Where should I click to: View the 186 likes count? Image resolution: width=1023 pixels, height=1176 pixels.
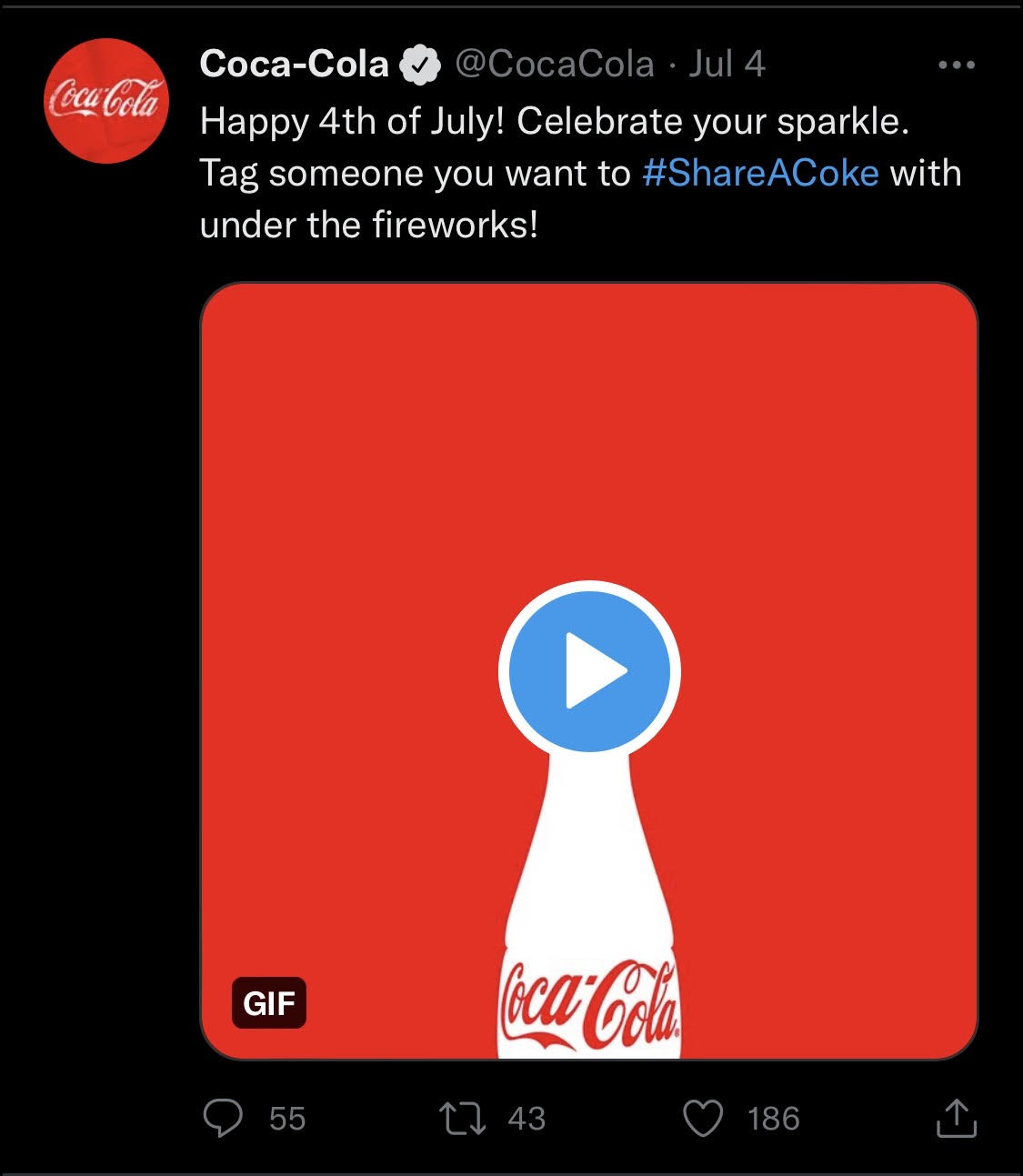click(774, 1119)
